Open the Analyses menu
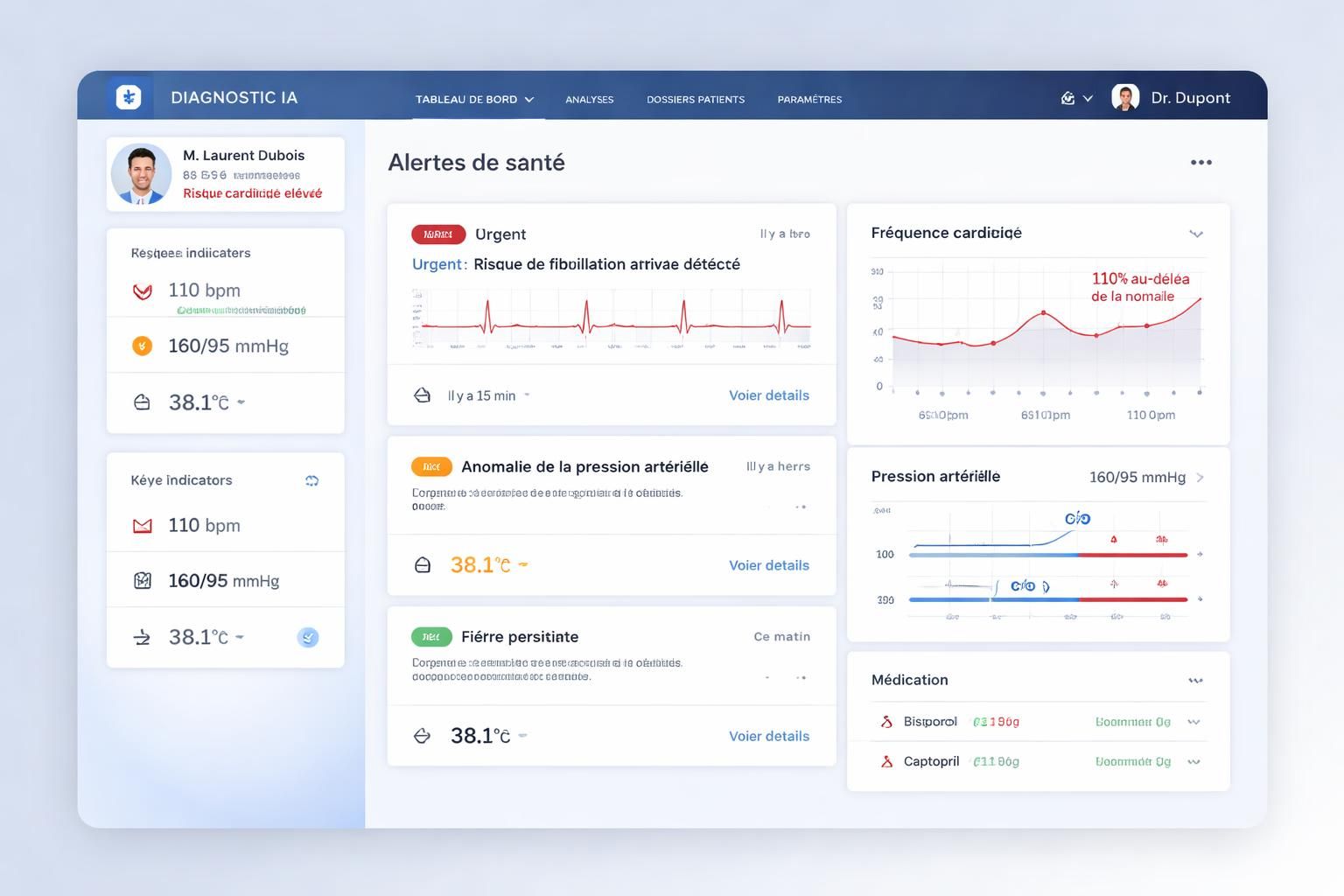The height and width of the screenshot is (896, 1344). [589, 99]
